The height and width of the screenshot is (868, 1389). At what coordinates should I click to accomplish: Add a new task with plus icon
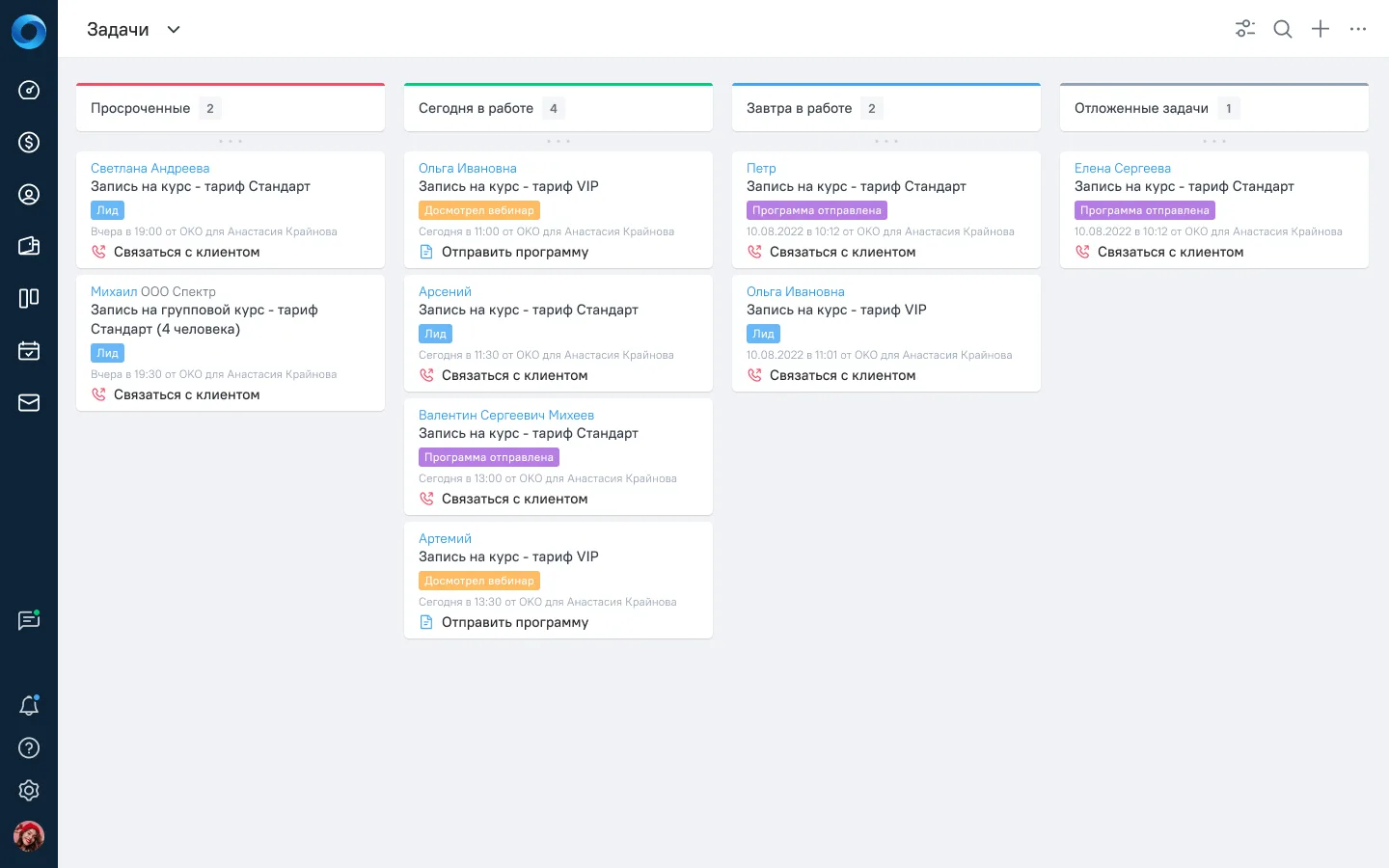pos(1321,29)
